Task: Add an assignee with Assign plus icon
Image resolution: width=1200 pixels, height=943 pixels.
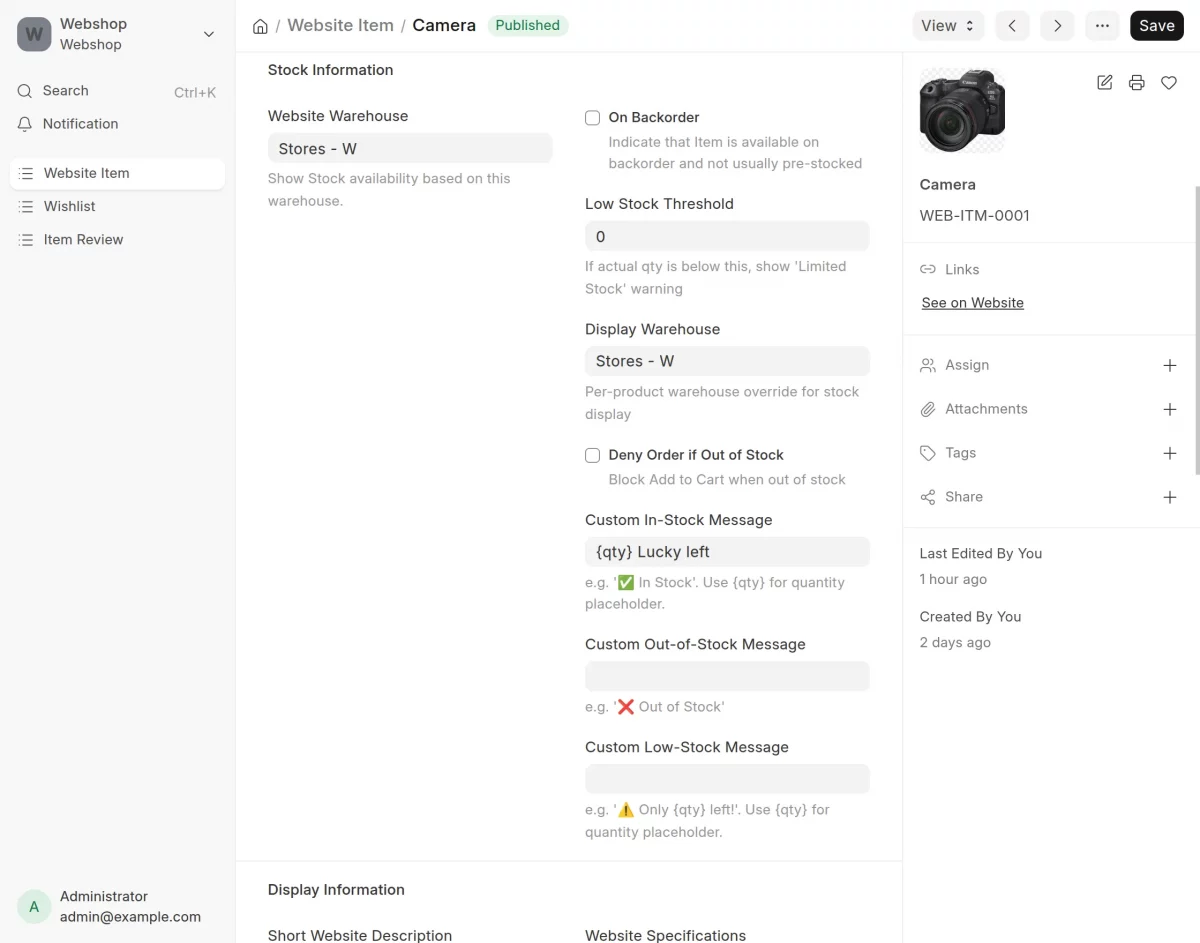Action: pos(1170,366)
